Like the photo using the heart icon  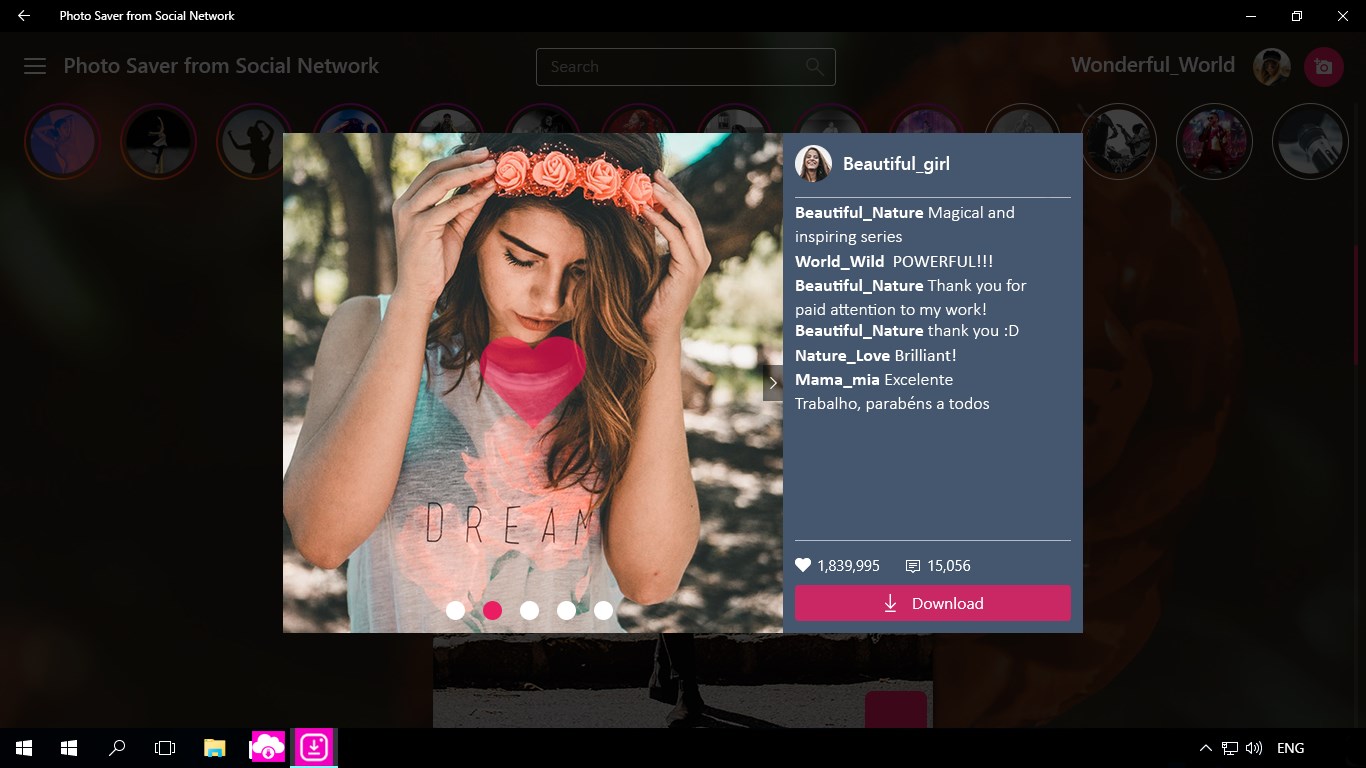tap(802, 565)
